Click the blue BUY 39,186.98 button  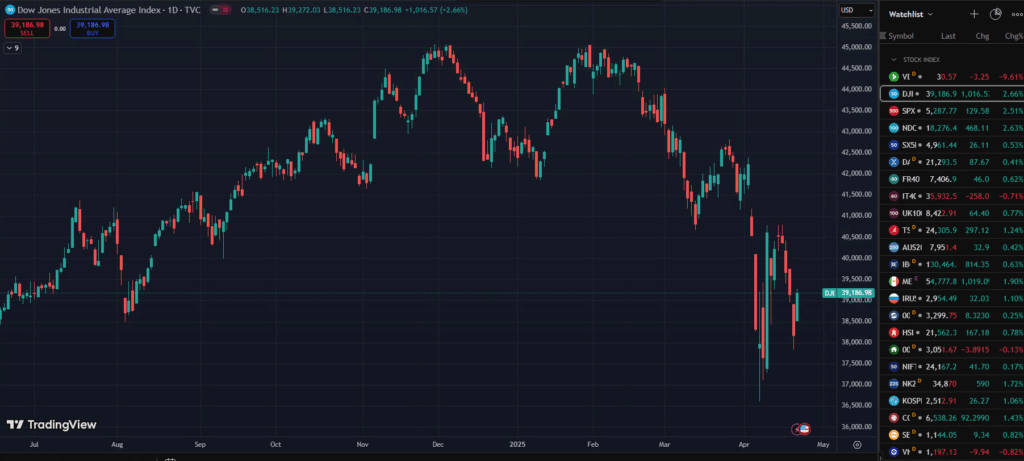pyautogui.click(x=92, y=28)
